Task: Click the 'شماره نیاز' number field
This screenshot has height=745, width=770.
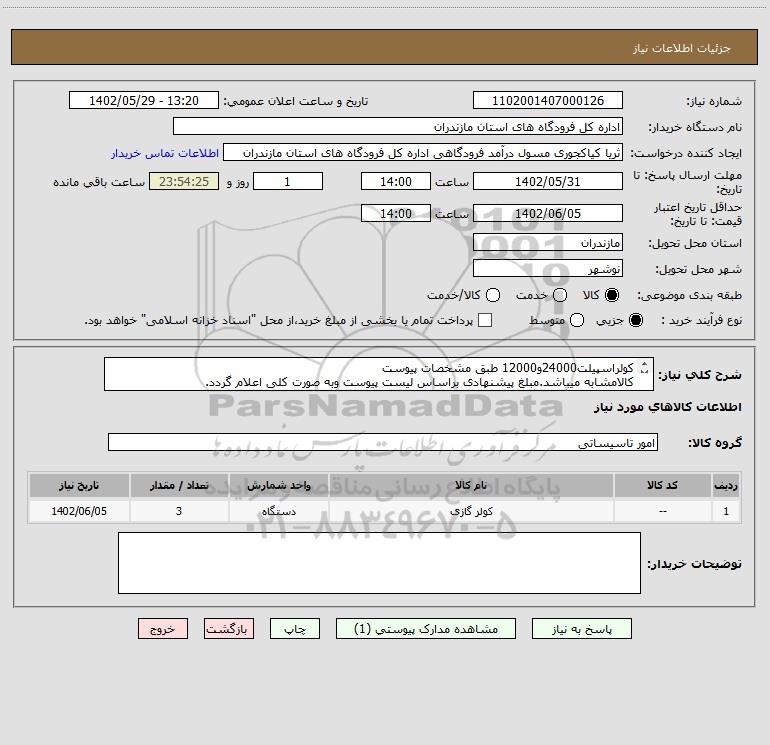Action: tap(547, 101)
